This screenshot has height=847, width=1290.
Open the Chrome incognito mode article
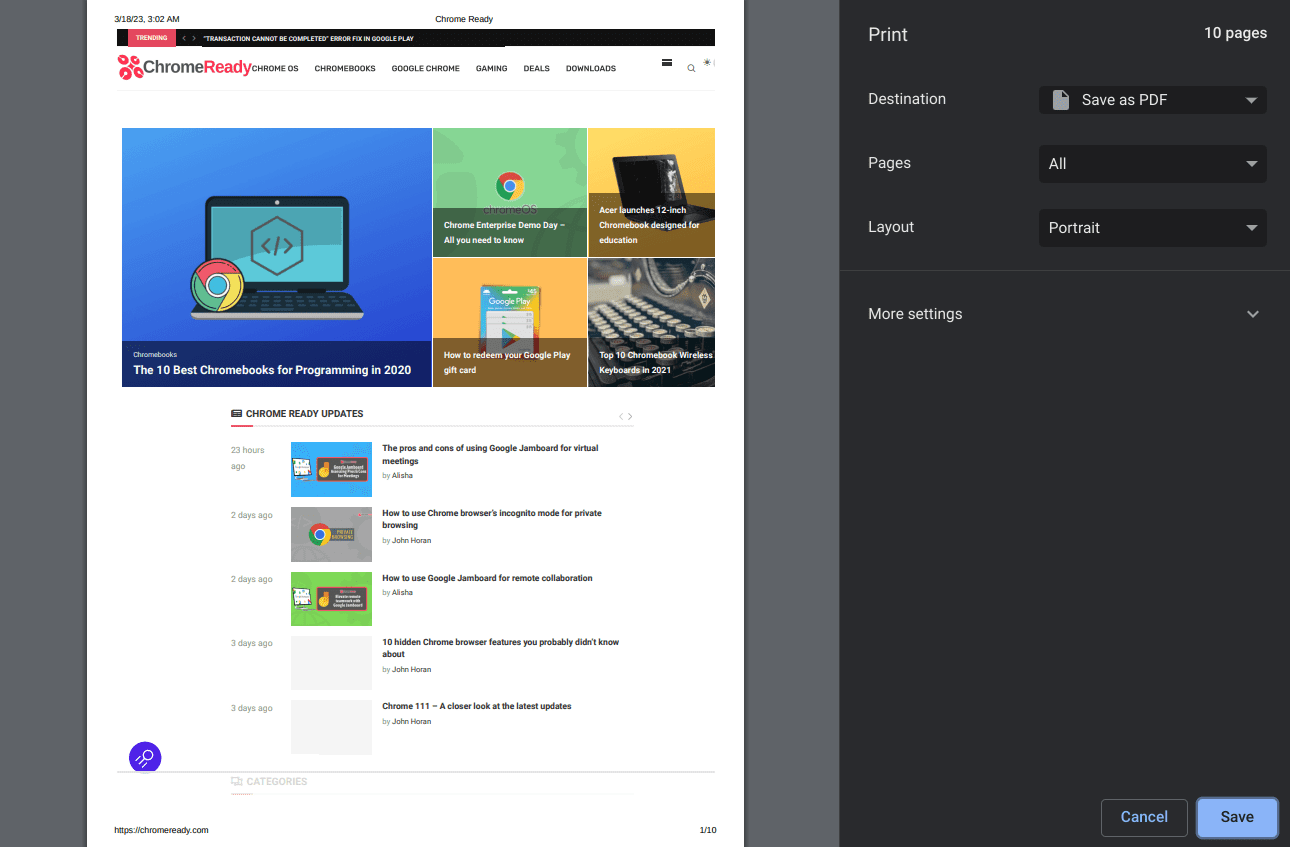(x=492, y=519)
